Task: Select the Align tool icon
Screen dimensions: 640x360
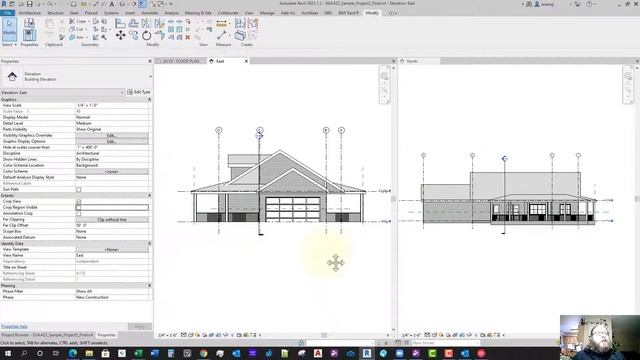Action: 120,24
